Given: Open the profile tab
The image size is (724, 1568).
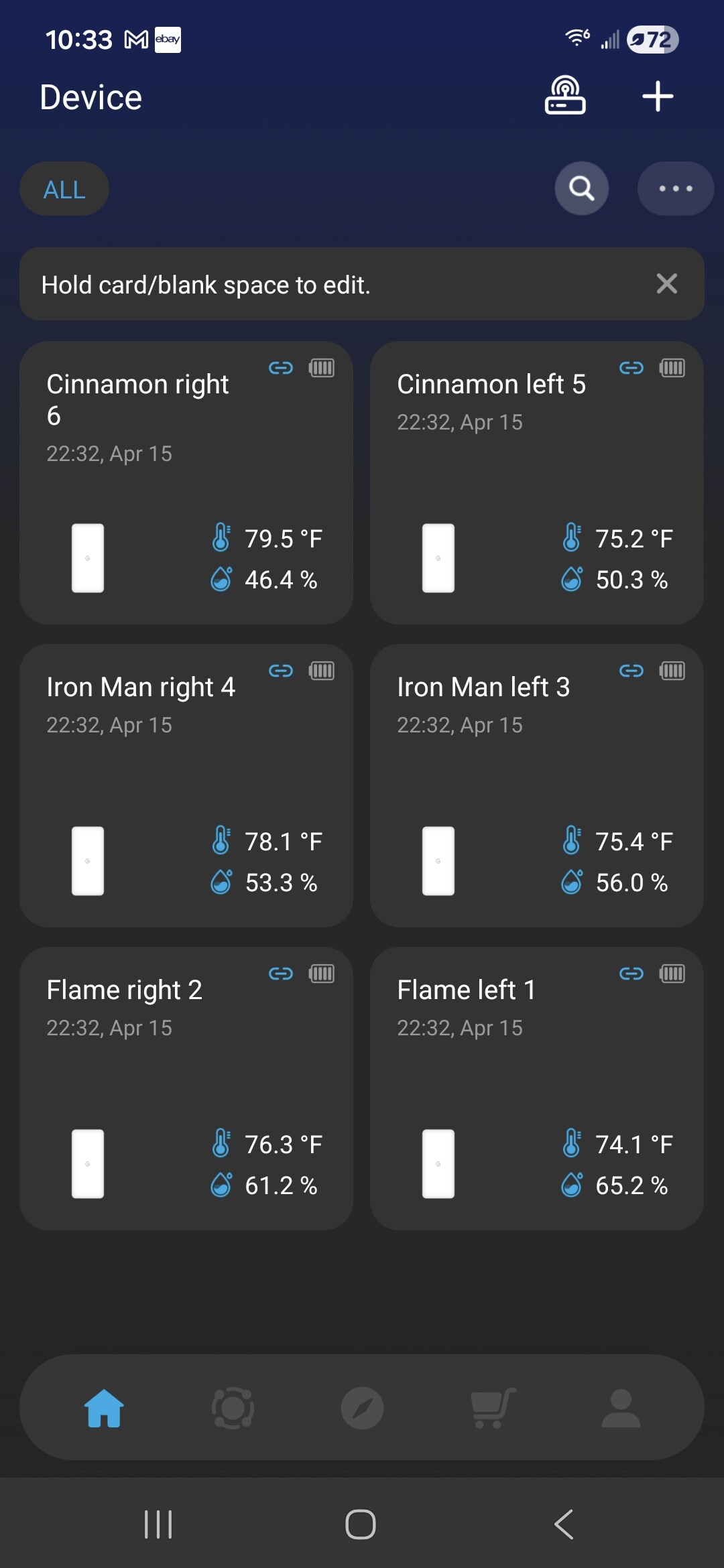Looking at the screenshot, I should pyautogui.click(x=621, y=1408).
